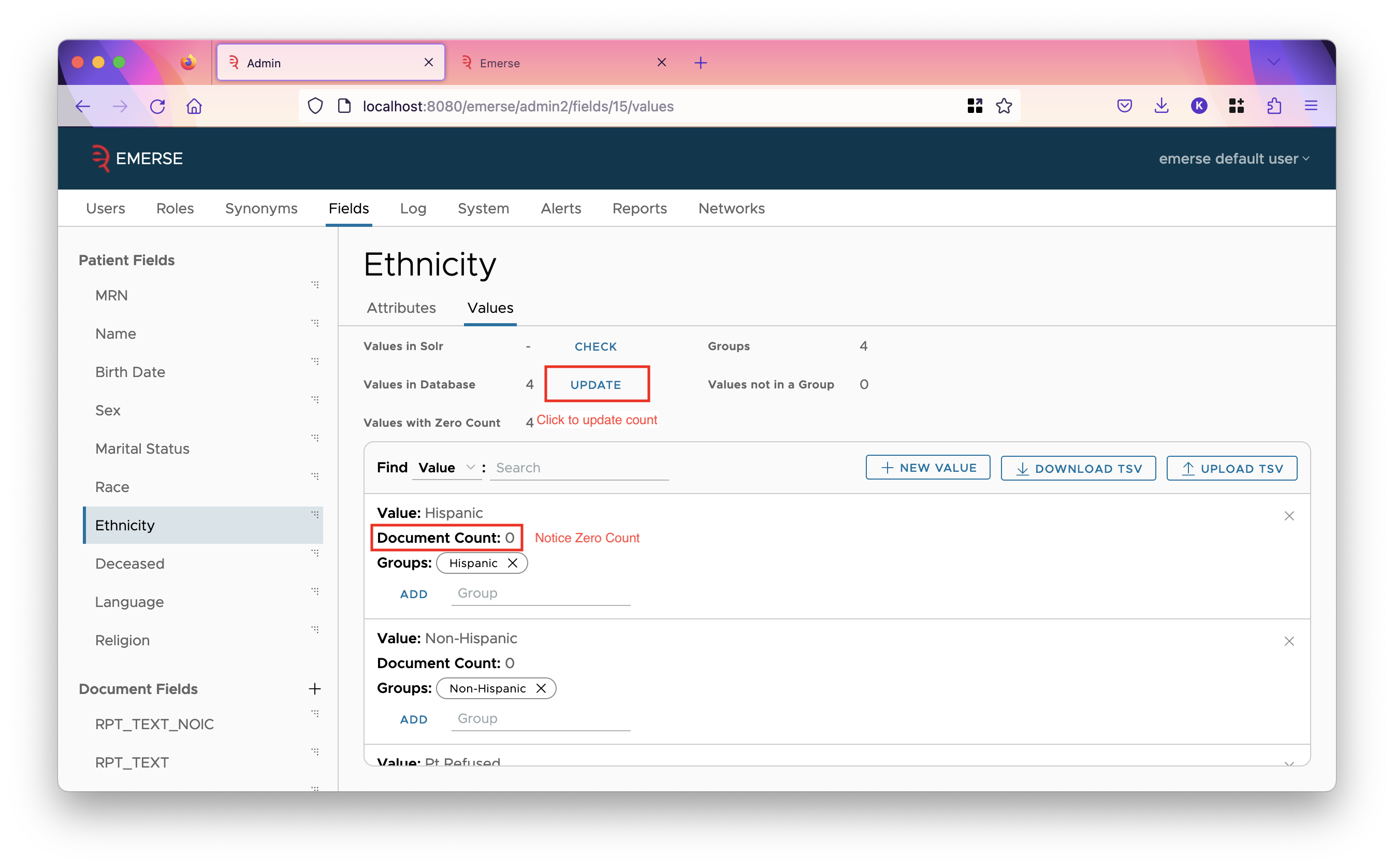Click the UPLOAD TSV button

1231,469
